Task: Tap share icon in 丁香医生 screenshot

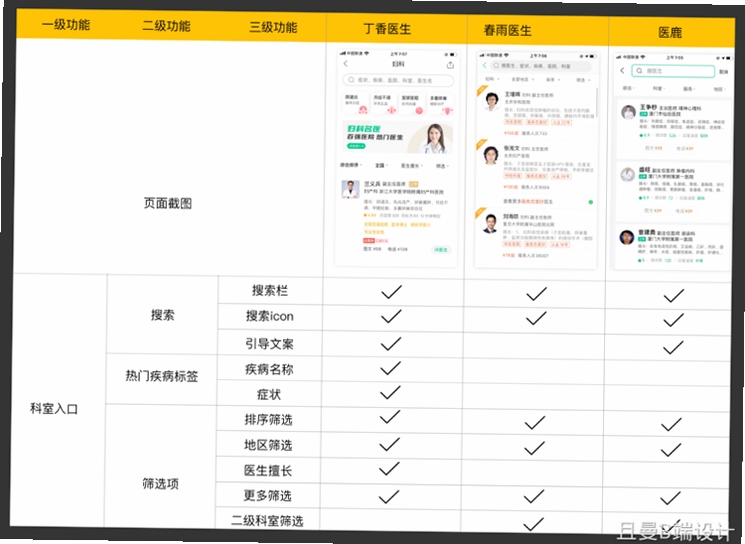Action: coord(450,65)
